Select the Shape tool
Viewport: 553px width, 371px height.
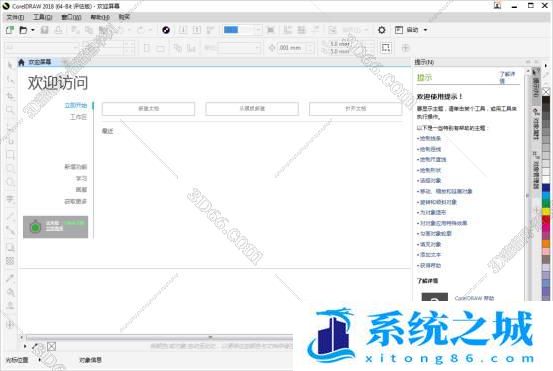click(x=10, y=80)
